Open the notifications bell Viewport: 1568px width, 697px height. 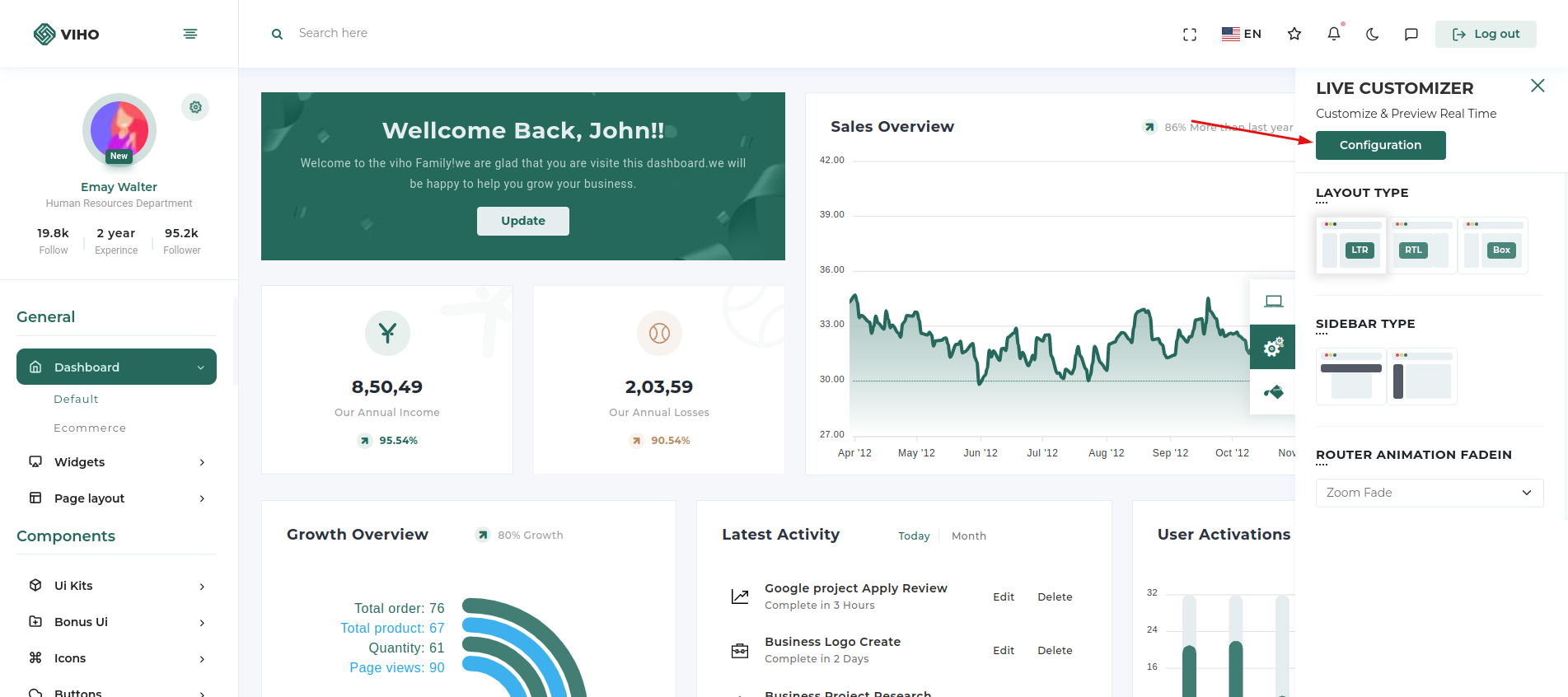pos(1333,34)
